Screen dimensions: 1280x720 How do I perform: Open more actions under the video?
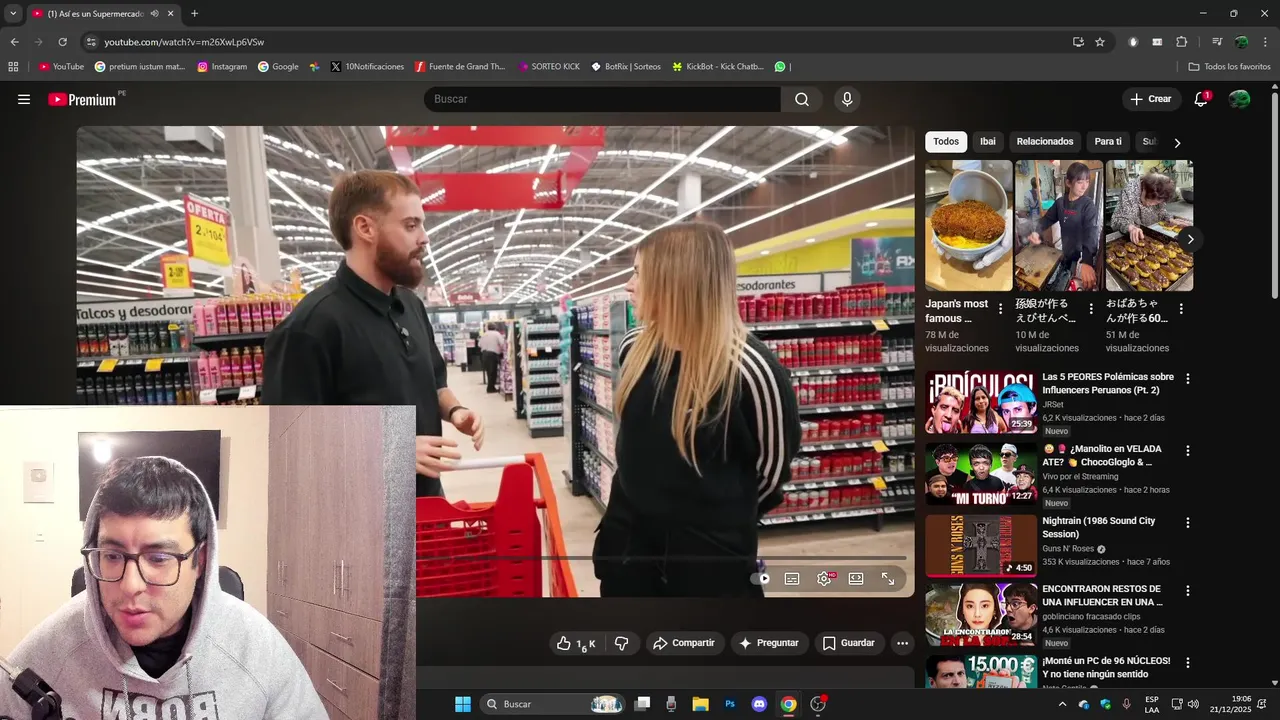coord(902,643)
